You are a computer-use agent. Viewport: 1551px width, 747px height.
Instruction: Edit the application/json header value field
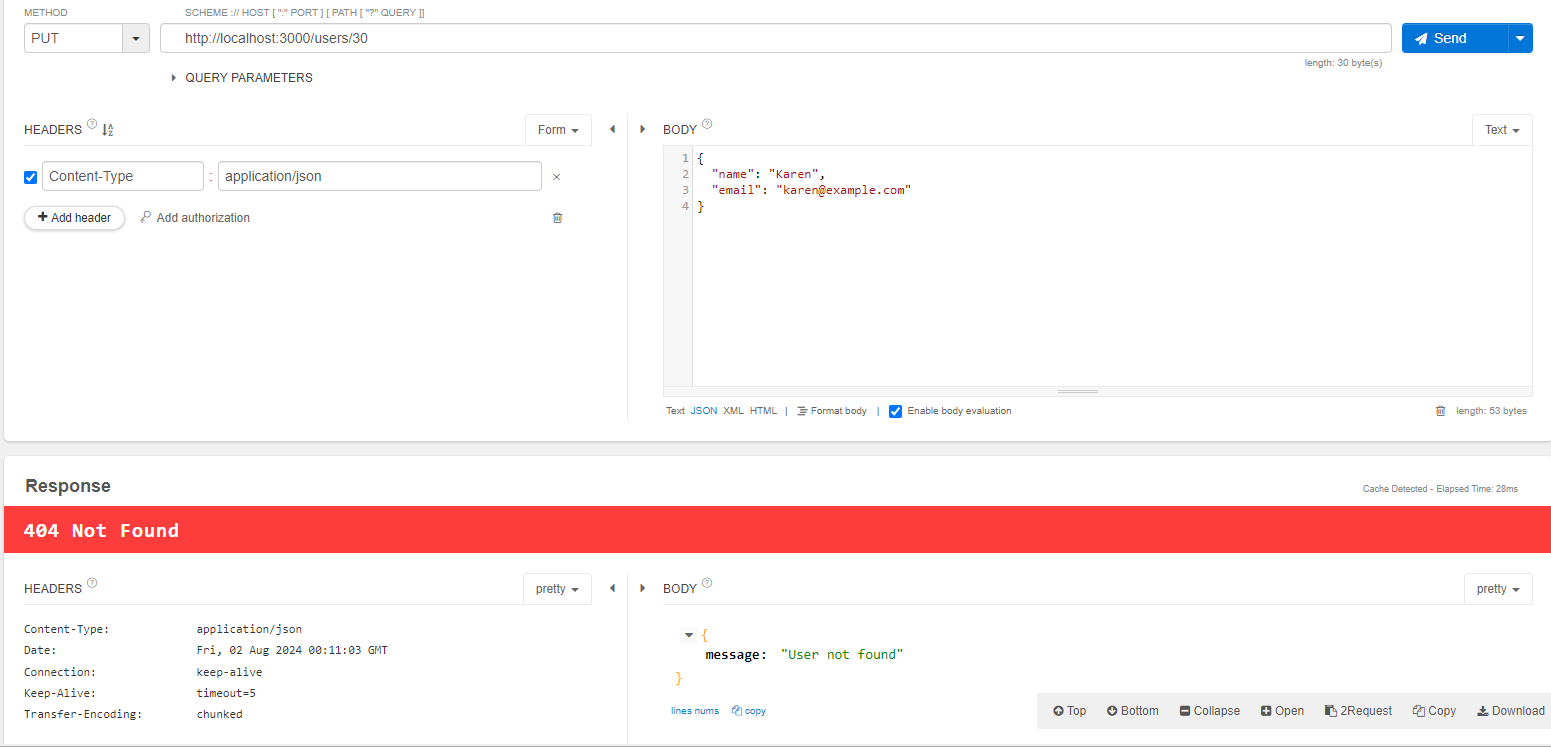point(380,176)
